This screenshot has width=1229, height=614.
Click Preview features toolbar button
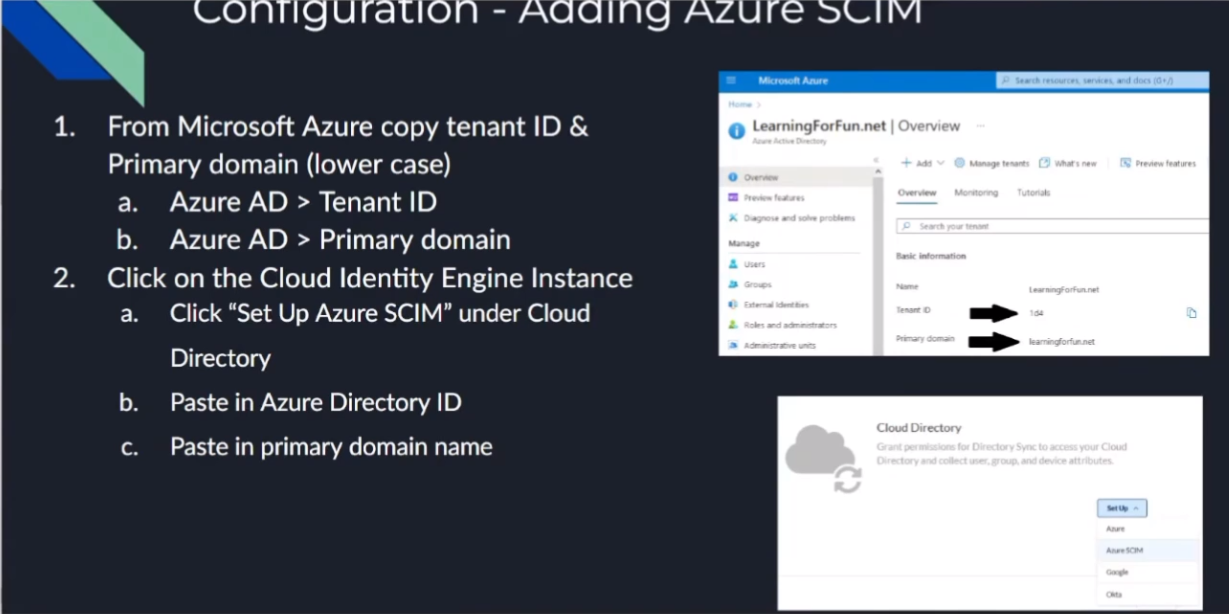click(x=1158, y=163)
